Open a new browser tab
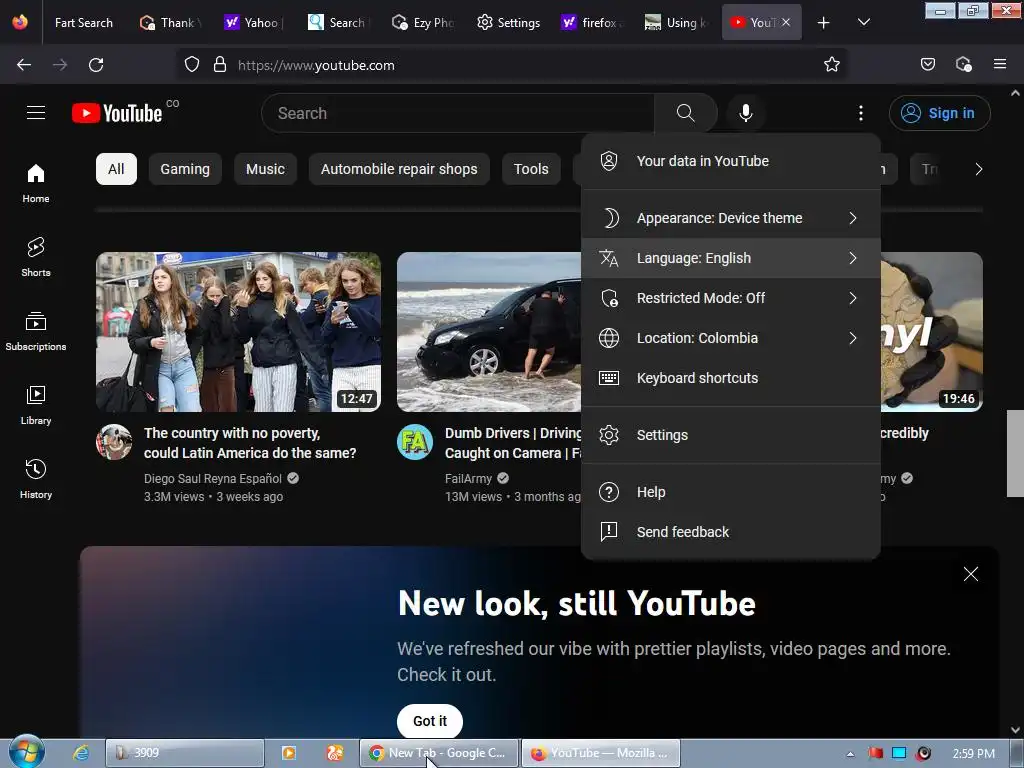 click(824, 23)
